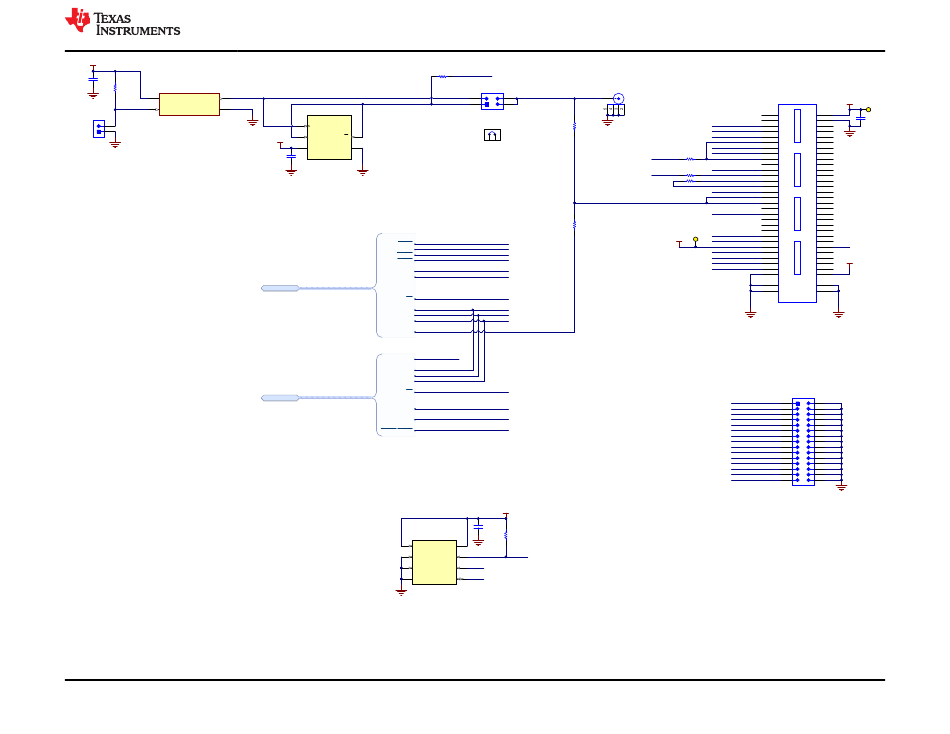This screenshot has width=950, height=734.
Task: Select the tall blue four-slot connector
Action: point(797,203)
